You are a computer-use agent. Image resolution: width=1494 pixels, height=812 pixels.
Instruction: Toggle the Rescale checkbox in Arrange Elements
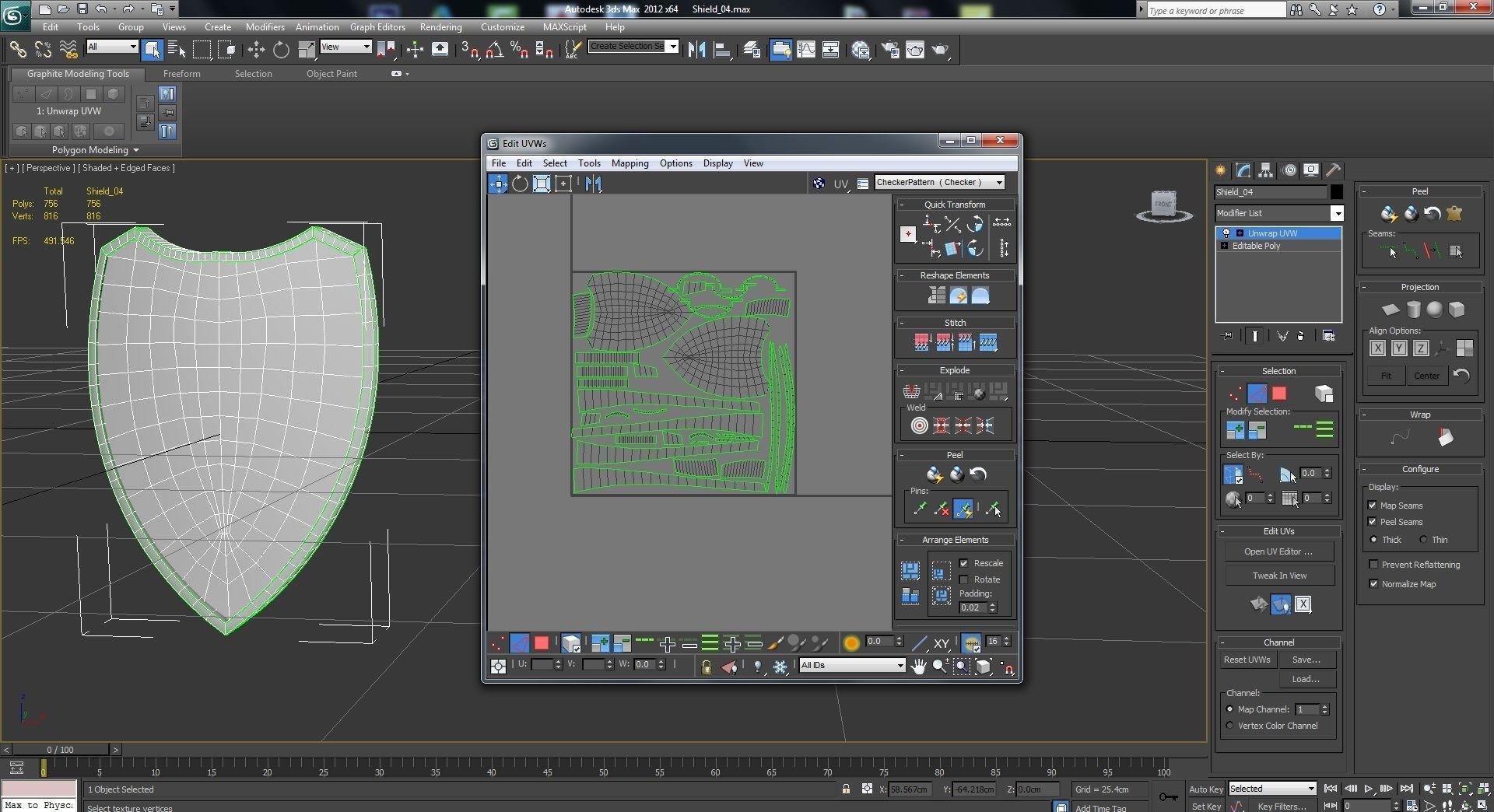(964, 563)
